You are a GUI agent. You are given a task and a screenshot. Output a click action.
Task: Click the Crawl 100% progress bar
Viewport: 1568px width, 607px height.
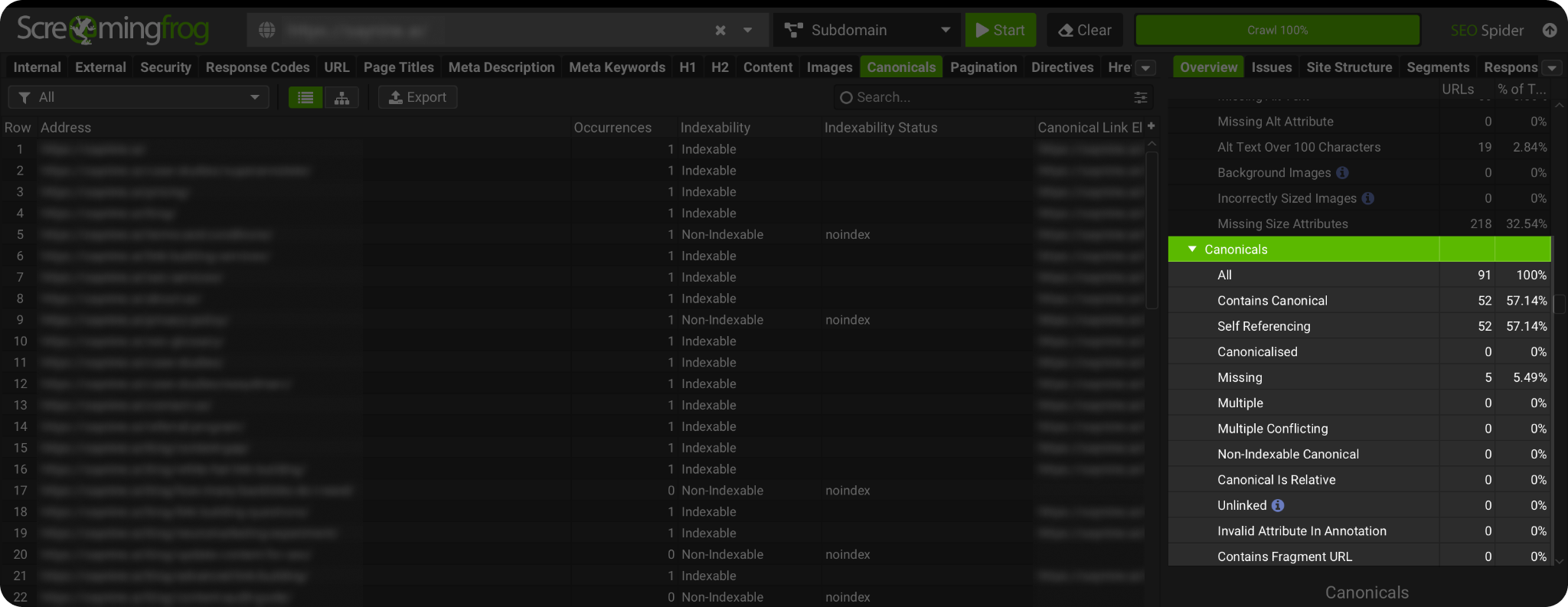[x=1277, y=30]
